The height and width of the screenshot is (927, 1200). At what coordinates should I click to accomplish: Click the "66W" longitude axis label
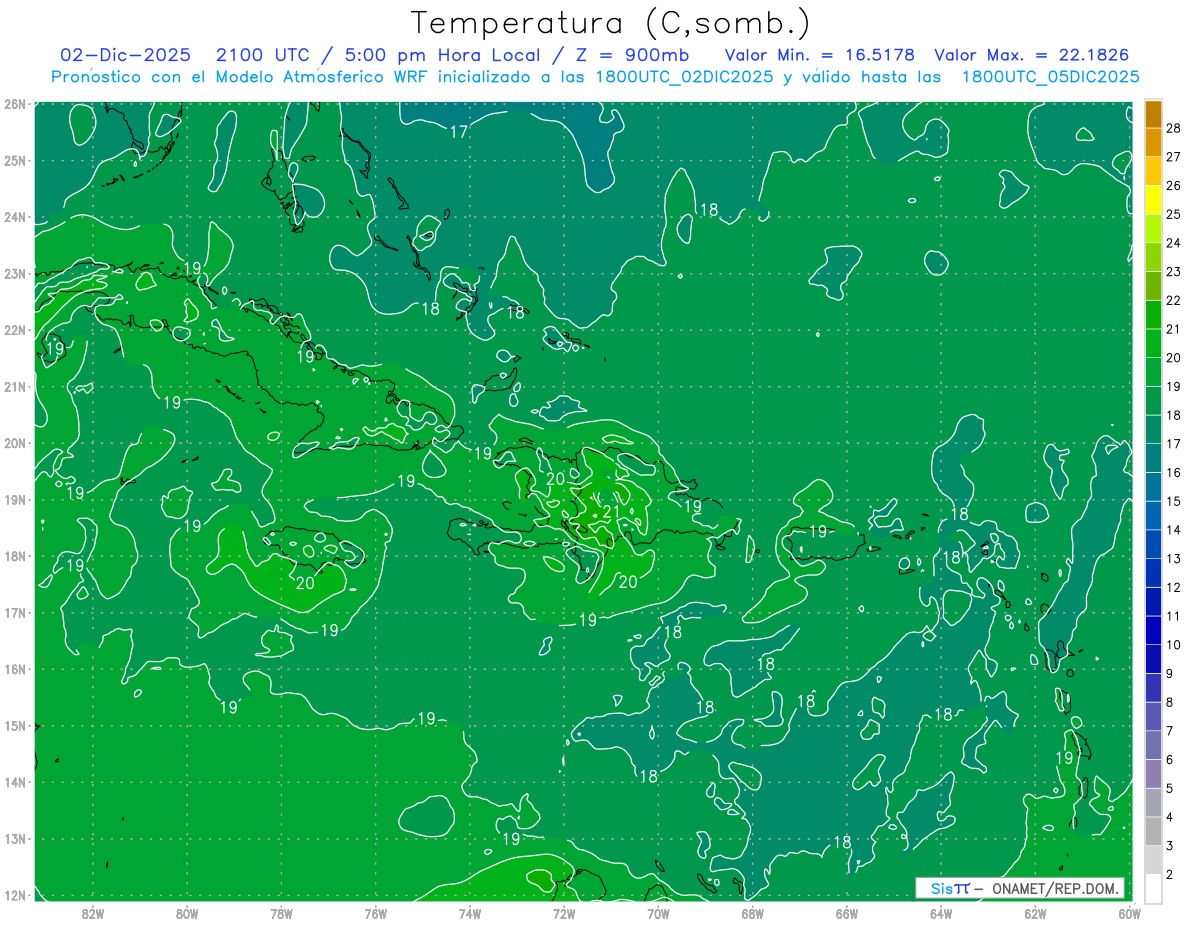click(x=847, y=913)
